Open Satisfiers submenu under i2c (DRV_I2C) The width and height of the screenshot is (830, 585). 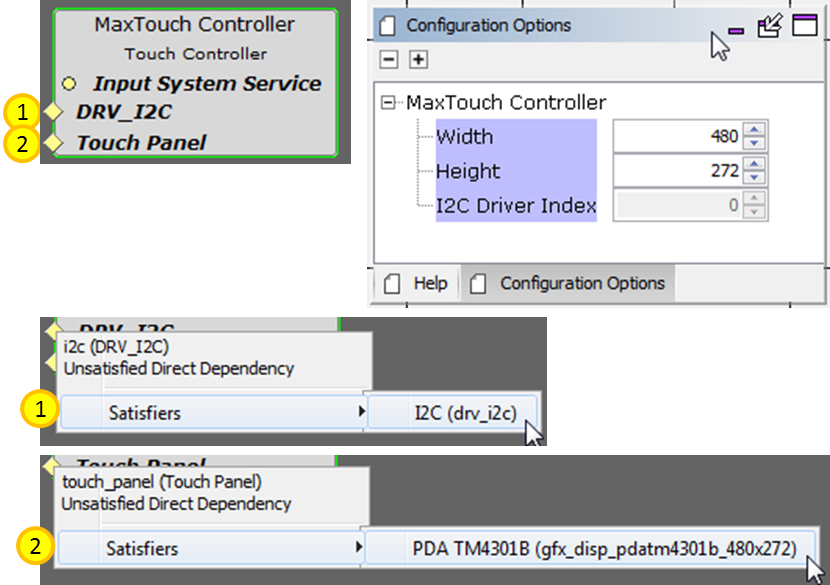pyautogui.click(x=213, y=412)
